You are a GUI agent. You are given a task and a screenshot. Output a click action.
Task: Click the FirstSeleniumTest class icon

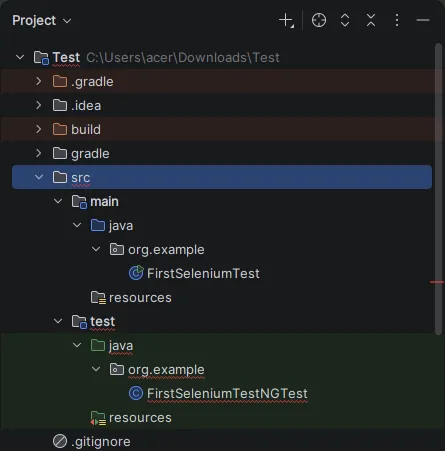click(x=136, y=273)
